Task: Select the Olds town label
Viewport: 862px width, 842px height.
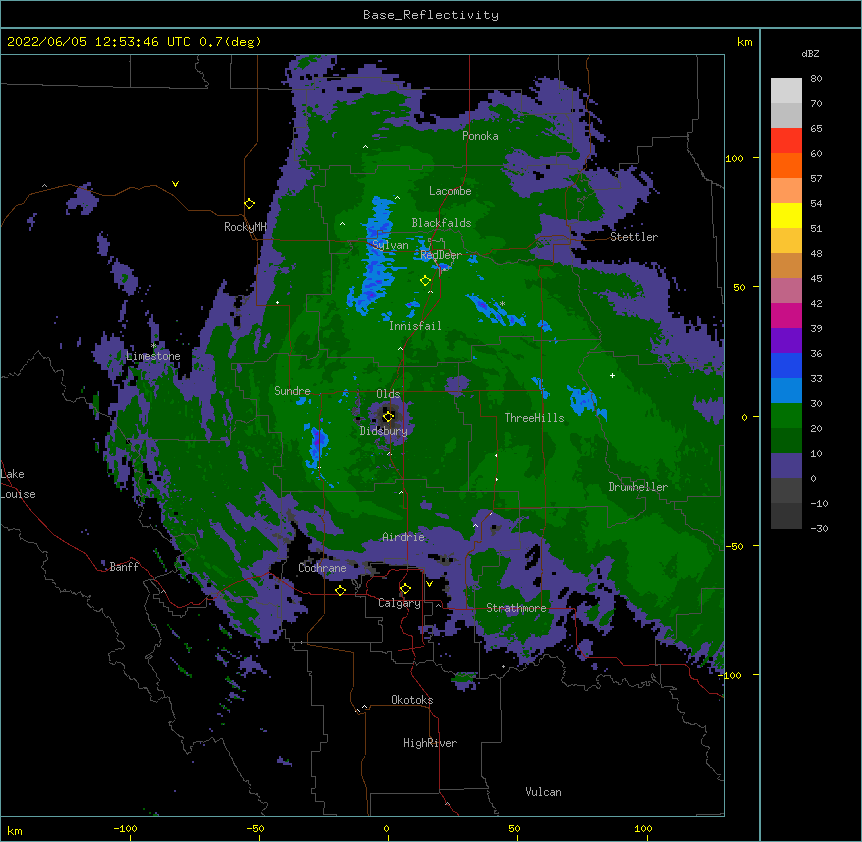Action: (388, 394)
